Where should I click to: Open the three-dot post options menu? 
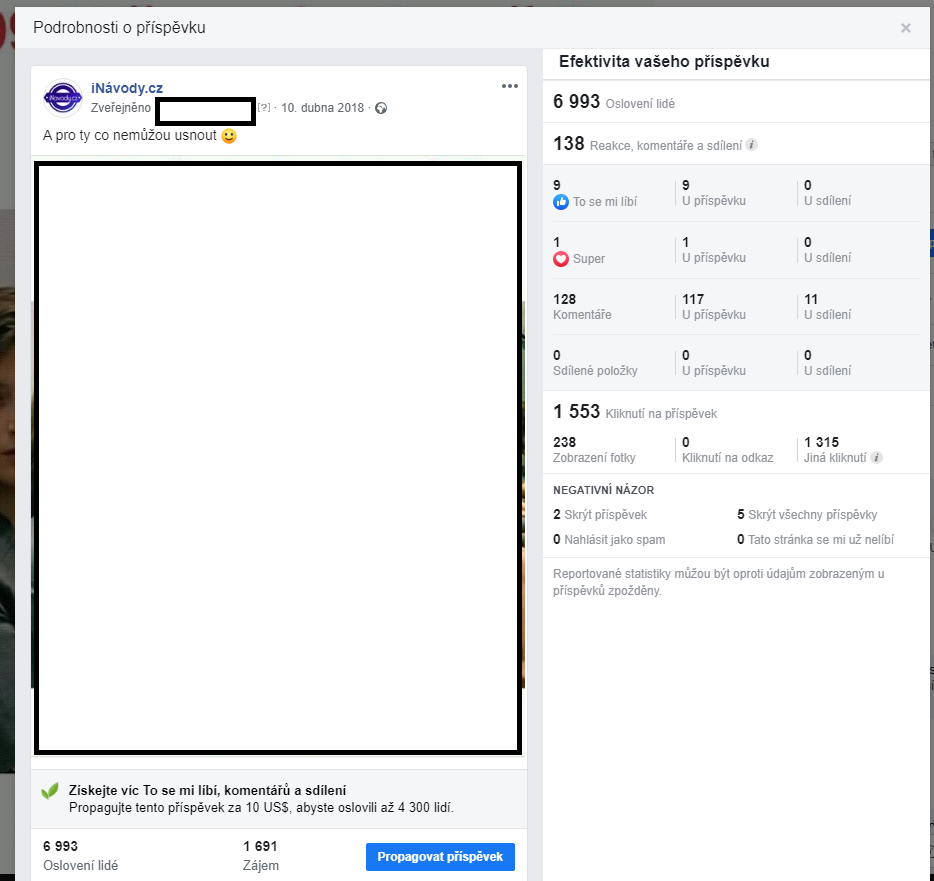click(509, 86)
